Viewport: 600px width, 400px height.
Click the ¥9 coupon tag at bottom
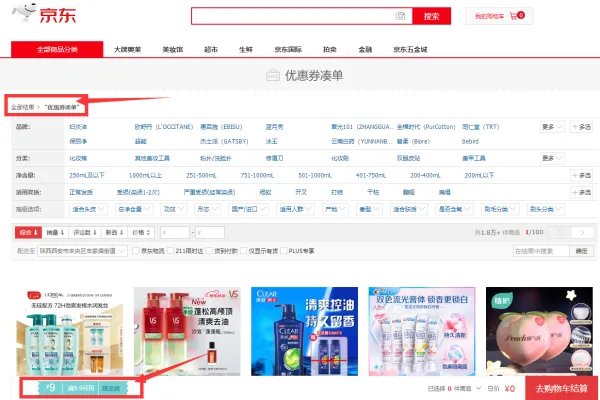[x=83, y=388]
